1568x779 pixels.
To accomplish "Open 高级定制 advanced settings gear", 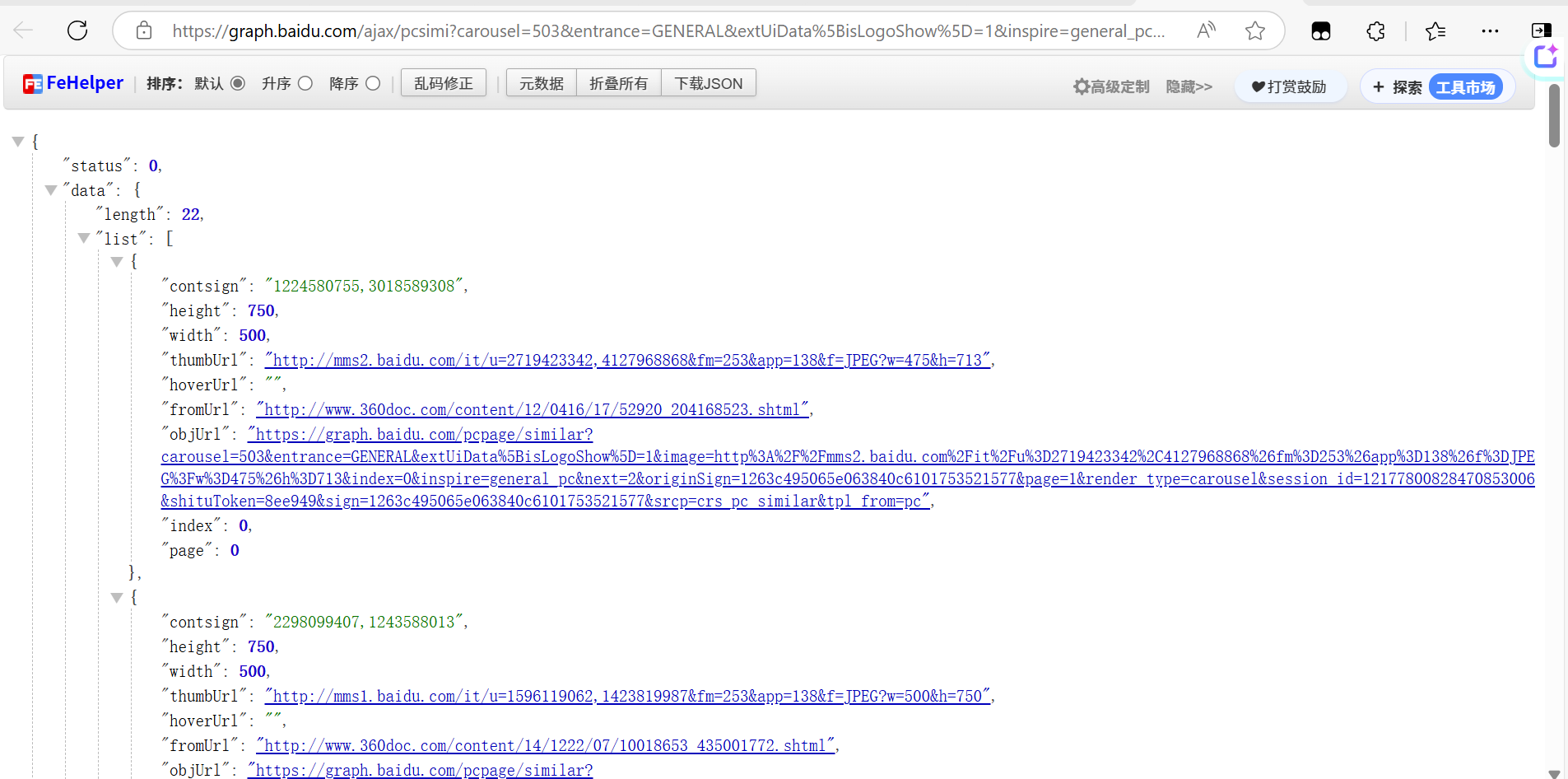I will pyautogui.click(x=1111, y=86).
